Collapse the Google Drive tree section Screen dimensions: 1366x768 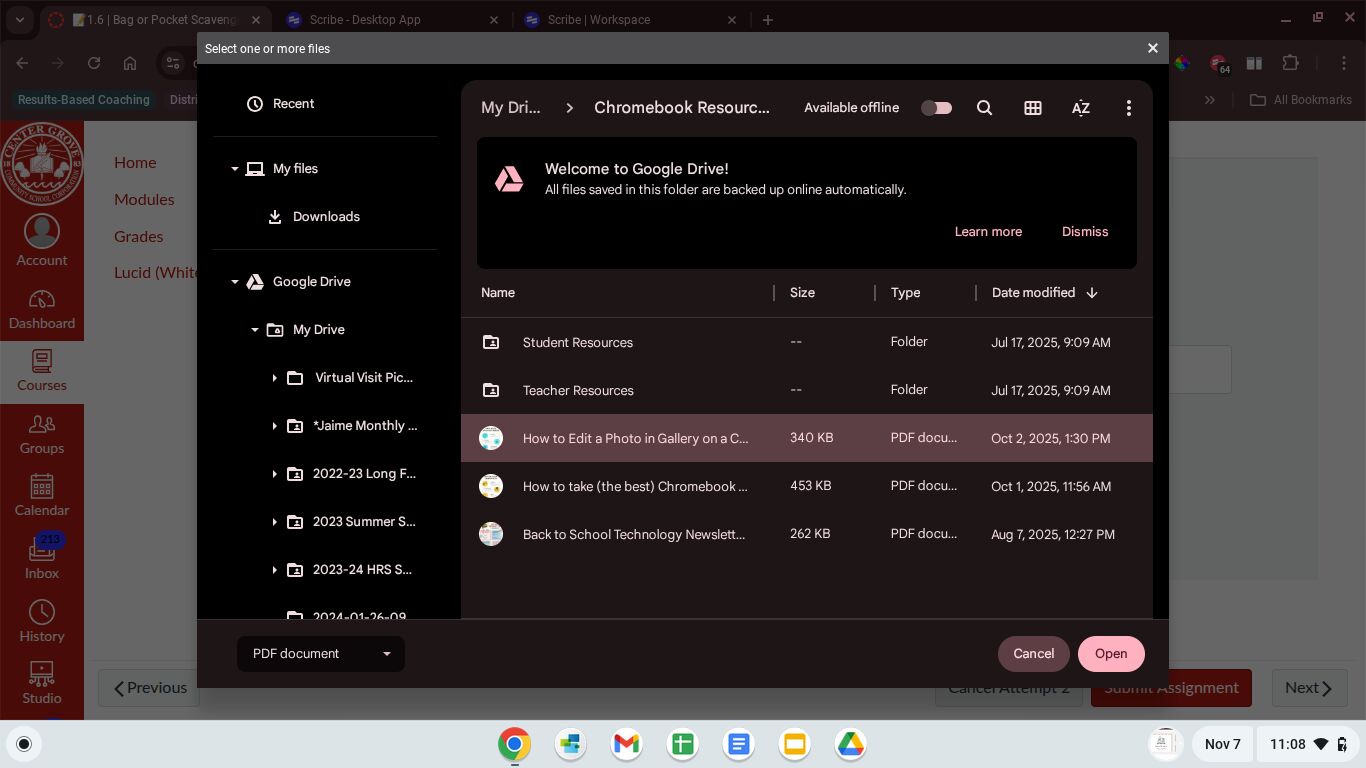[235, 282]
